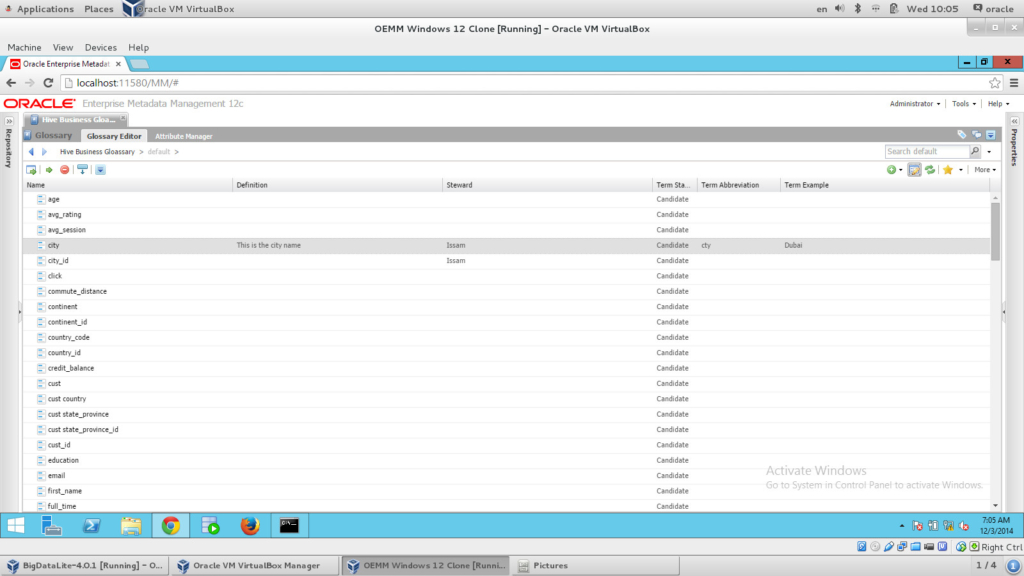Click the green arrow toolbar icon
This screenshot has width=1024, height=576.
49,170
